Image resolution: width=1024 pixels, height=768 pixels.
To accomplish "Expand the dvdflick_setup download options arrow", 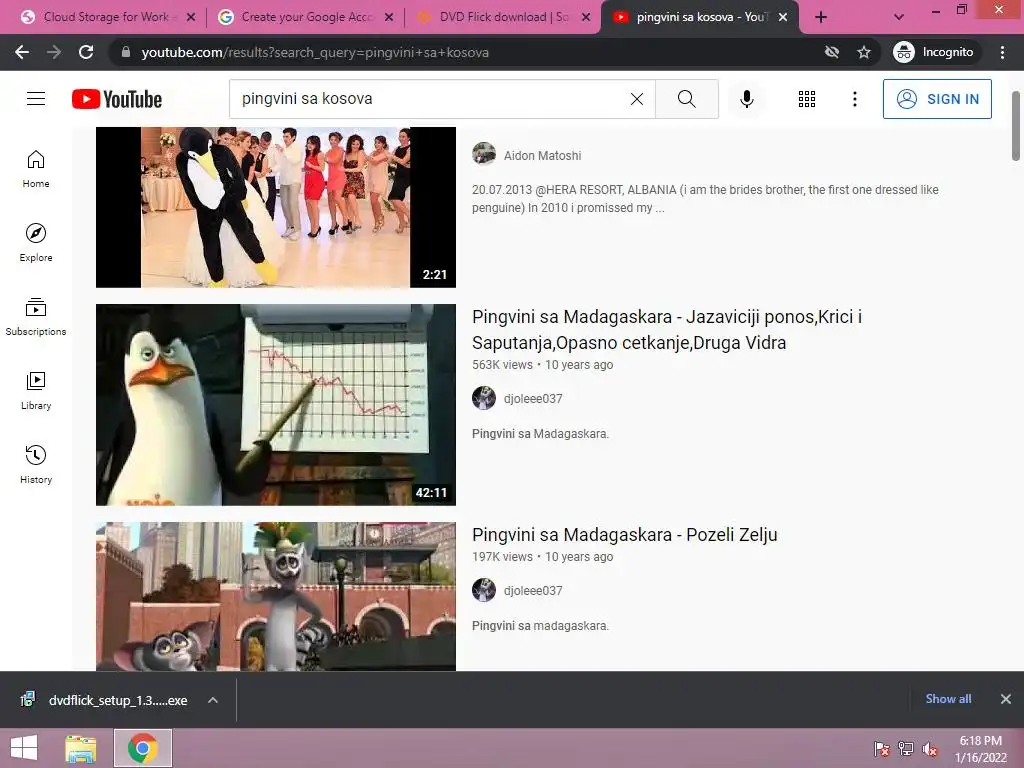I will click(212, 700).
